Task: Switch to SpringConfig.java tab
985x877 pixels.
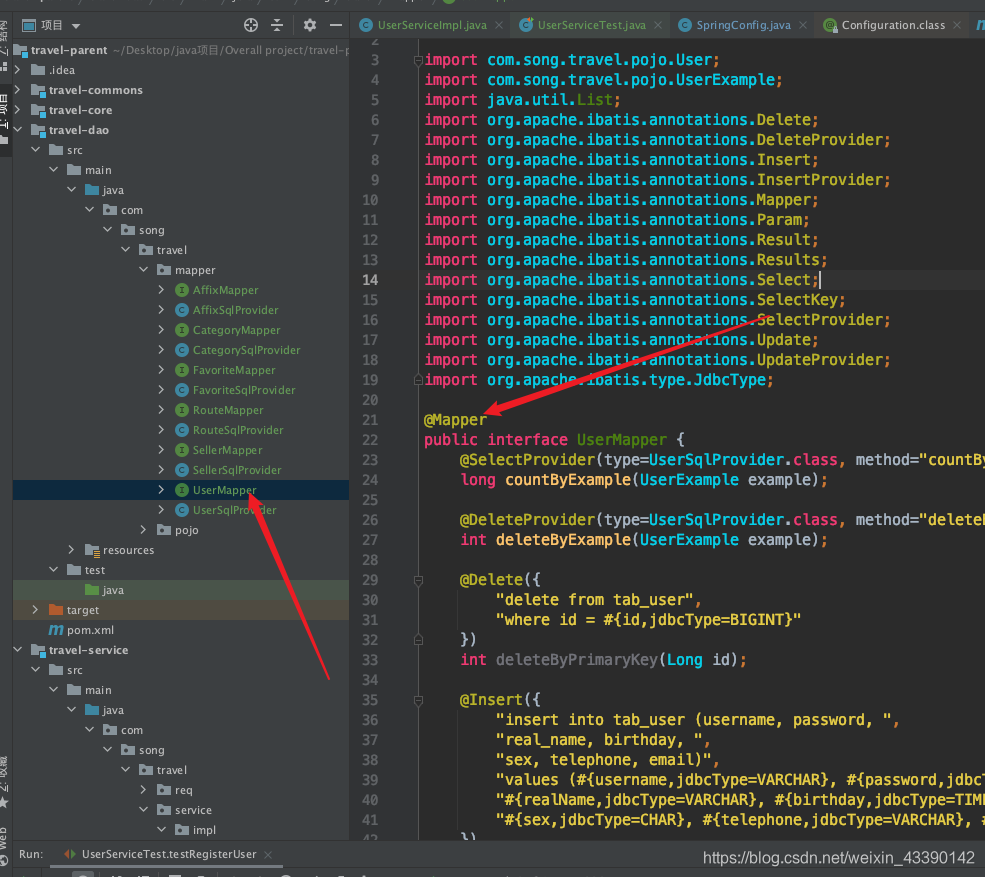Action: point(743,25)
